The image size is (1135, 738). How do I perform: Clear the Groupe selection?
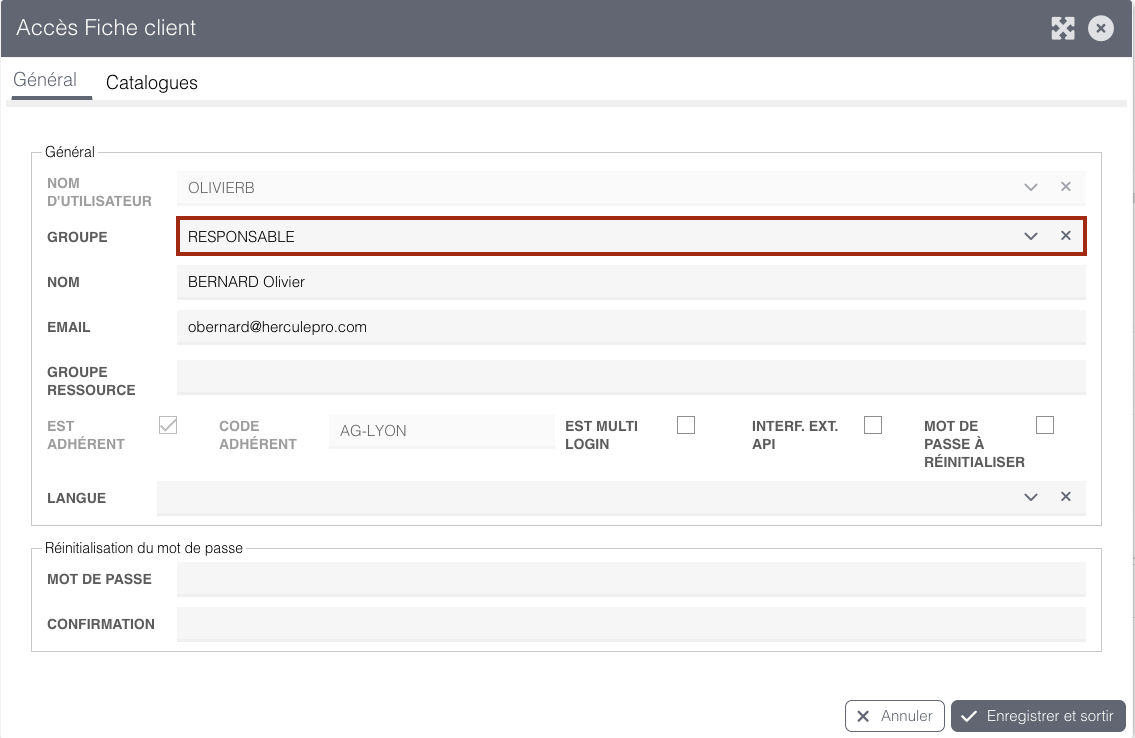tap(1066, 236)
